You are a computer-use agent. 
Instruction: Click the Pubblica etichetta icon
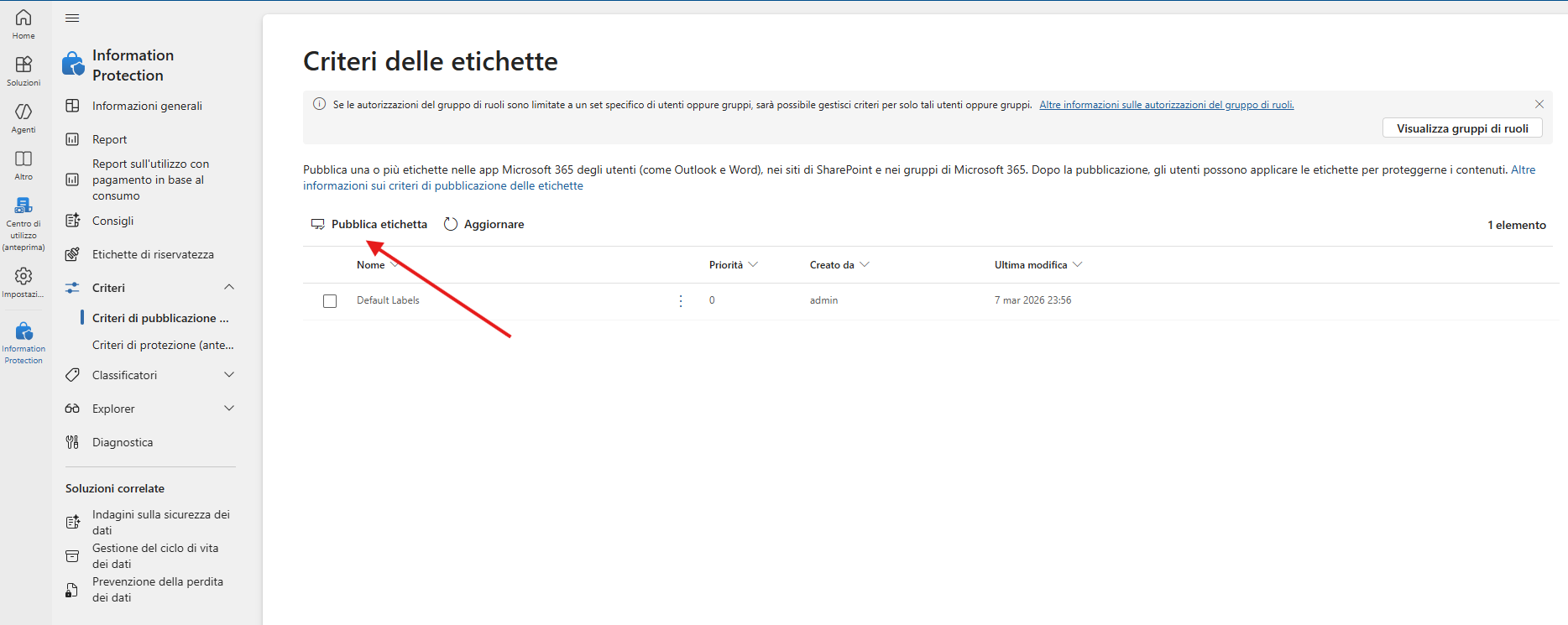coord(318,224)
